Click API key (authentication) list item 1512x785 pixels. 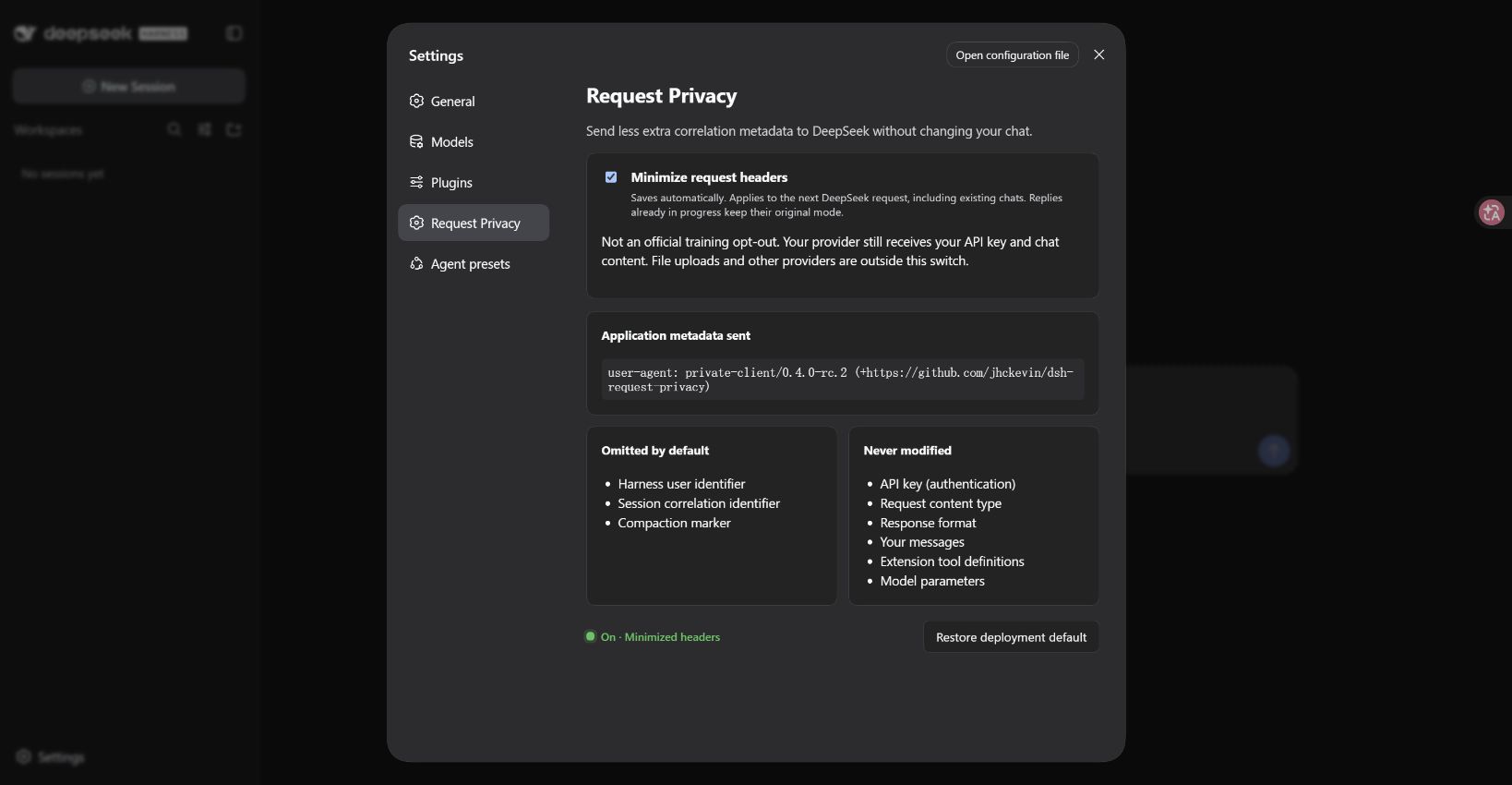click(947, 484)
